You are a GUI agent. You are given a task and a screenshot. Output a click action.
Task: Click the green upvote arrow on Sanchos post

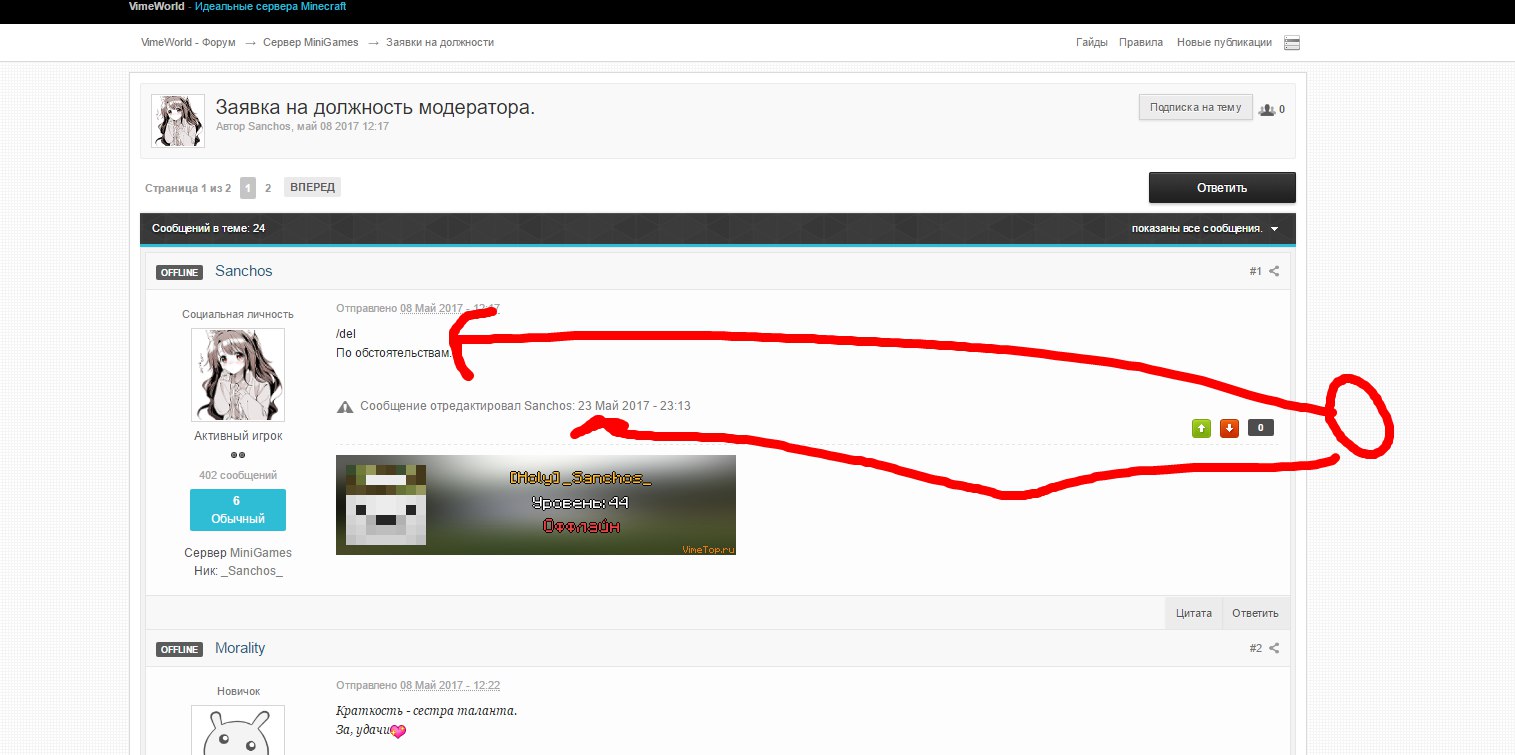[1202, 428]
